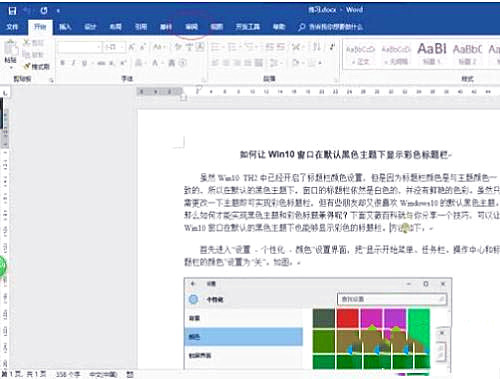Switch to the 设计 (Design) tab
This screenshot has width=500, height=379.
point(90,27)
